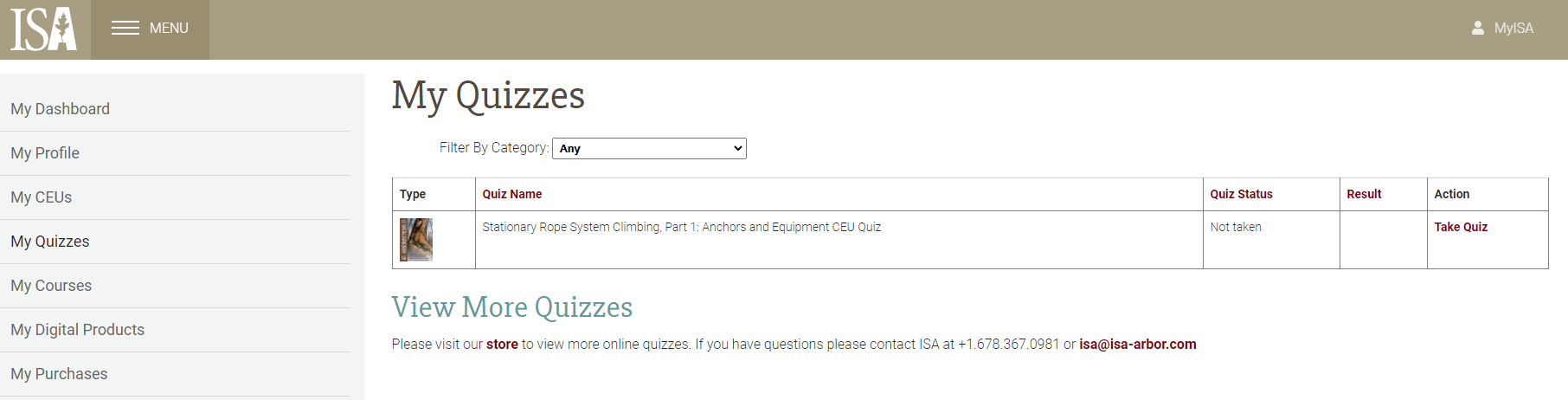Open My Purchases page
Screen dimensions: 1568x400
coord(60,374)
